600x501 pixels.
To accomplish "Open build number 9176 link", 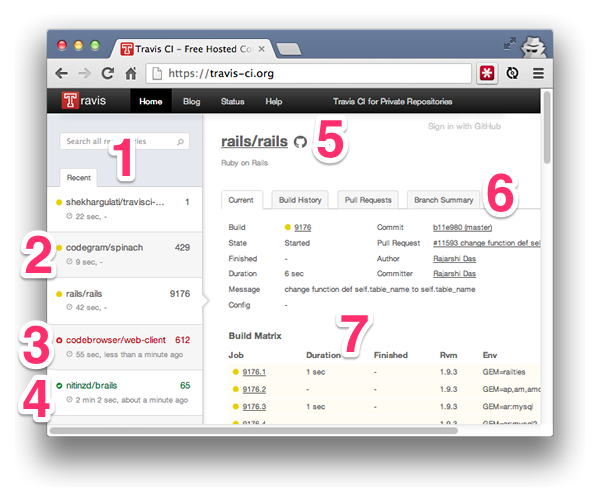I will 303,228.
